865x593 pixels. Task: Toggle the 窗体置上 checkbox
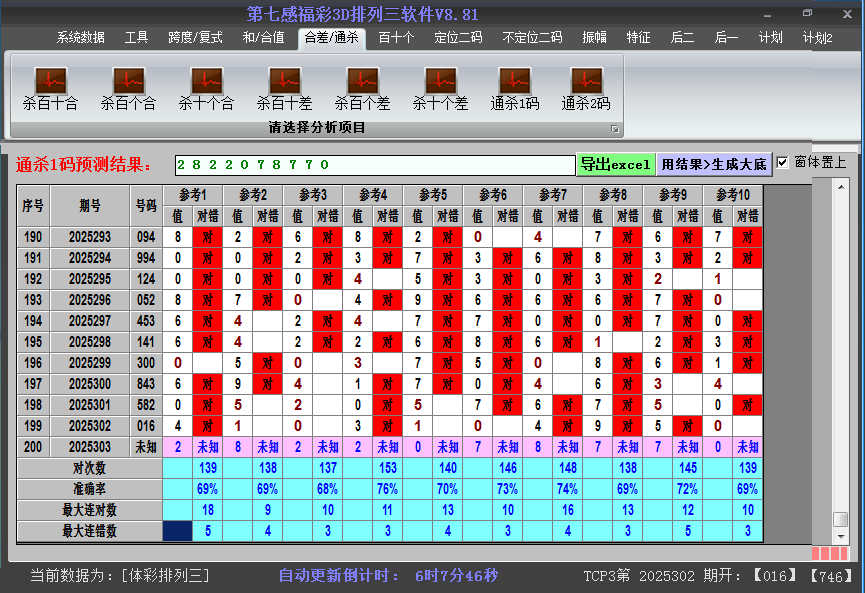(x=783, y=163)
